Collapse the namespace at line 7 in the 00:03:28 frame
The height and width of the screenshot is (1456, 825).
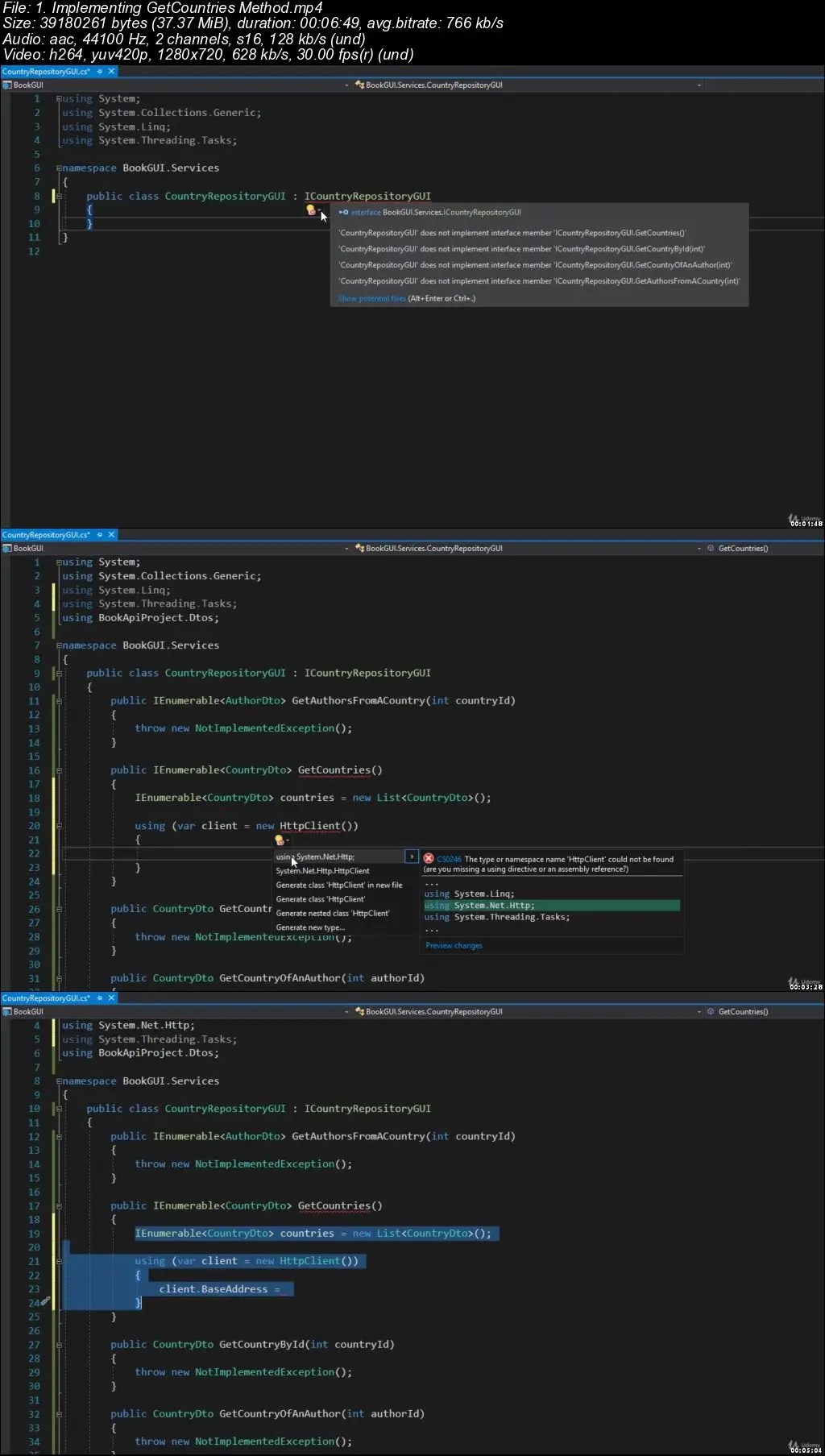coord(59,646)
